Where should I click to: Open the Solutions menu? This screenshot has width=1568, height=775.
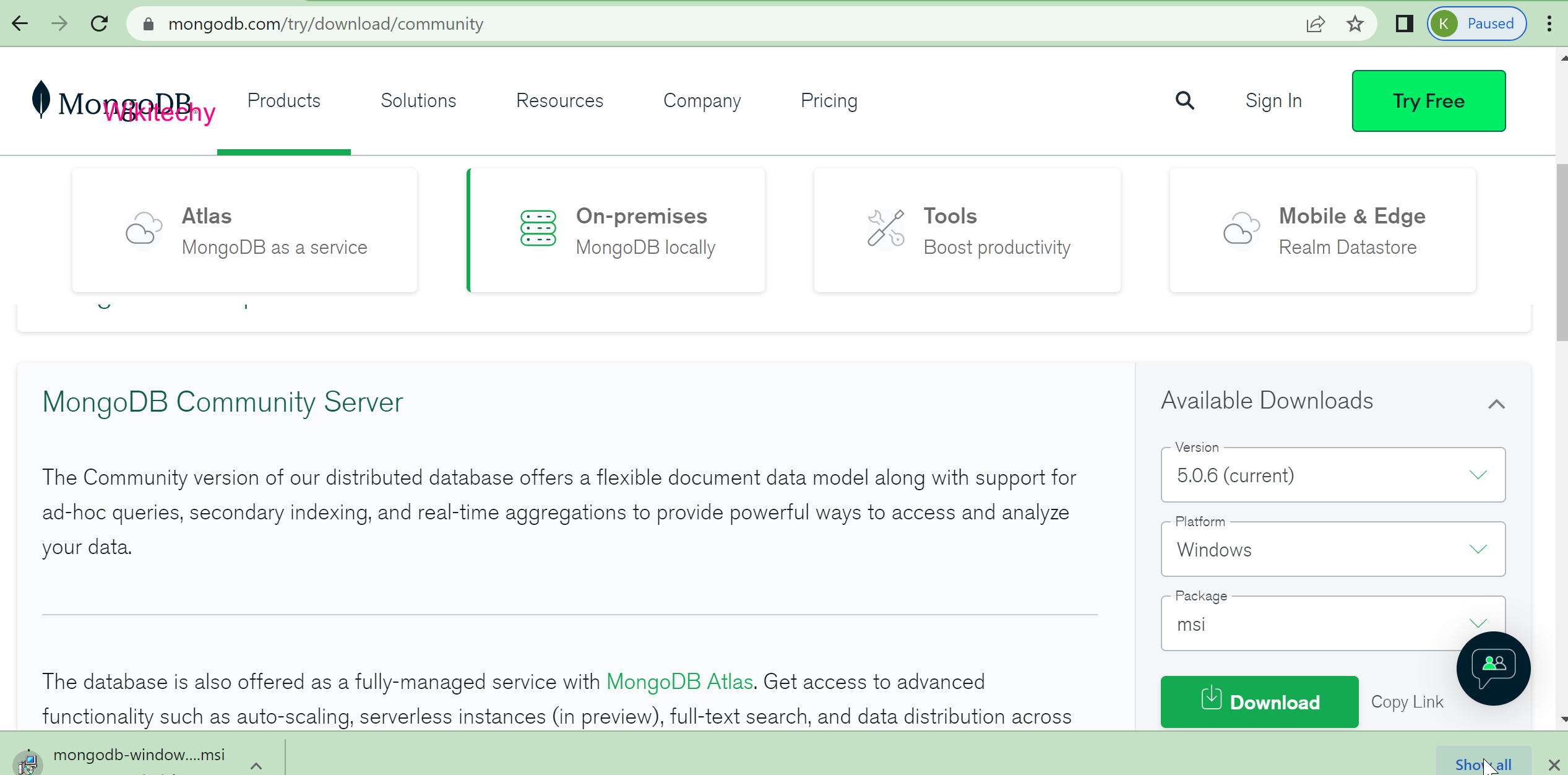[x=418, y=100]
